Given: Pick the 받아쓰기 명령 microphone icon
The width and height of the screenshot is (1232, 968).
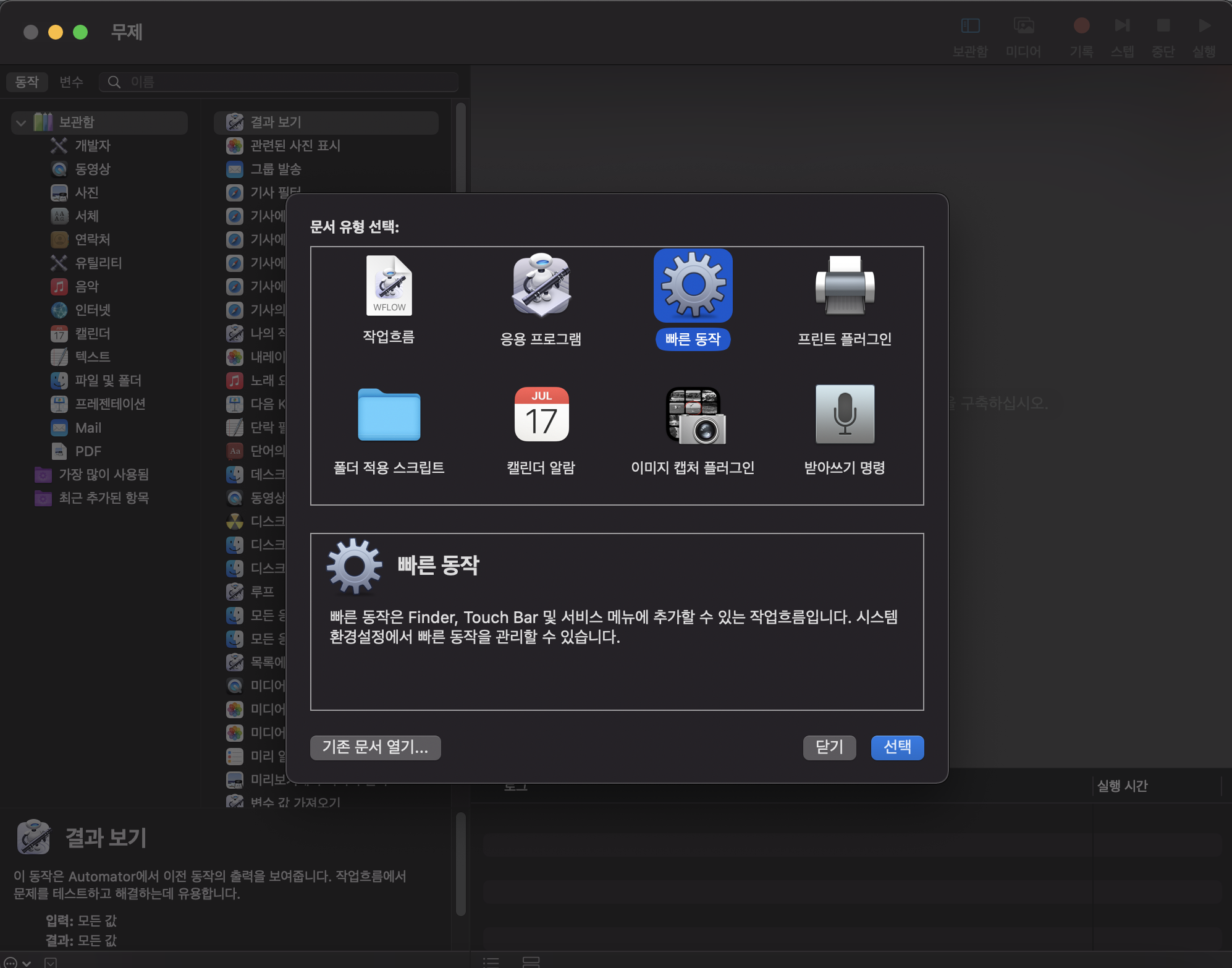Looking at the screenshot, I should [844, 415].
